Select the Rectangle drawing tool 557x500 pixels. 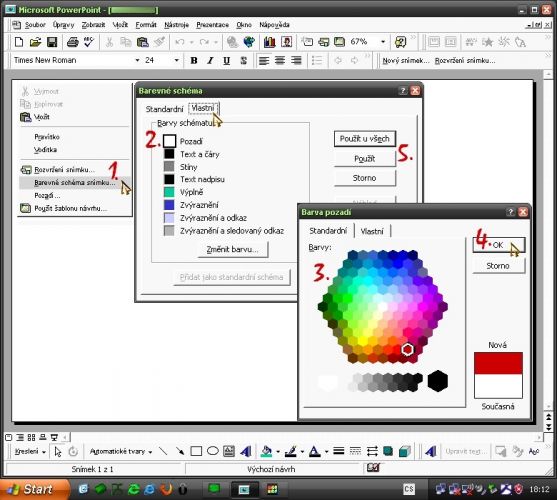point(196,451)
